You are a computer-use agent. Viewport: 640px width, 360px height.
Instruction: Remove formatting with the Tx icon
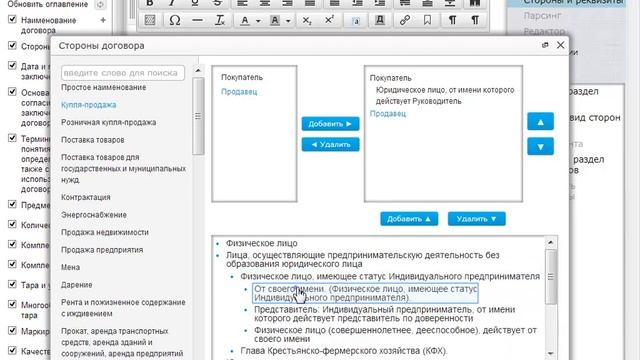(220, 20)
